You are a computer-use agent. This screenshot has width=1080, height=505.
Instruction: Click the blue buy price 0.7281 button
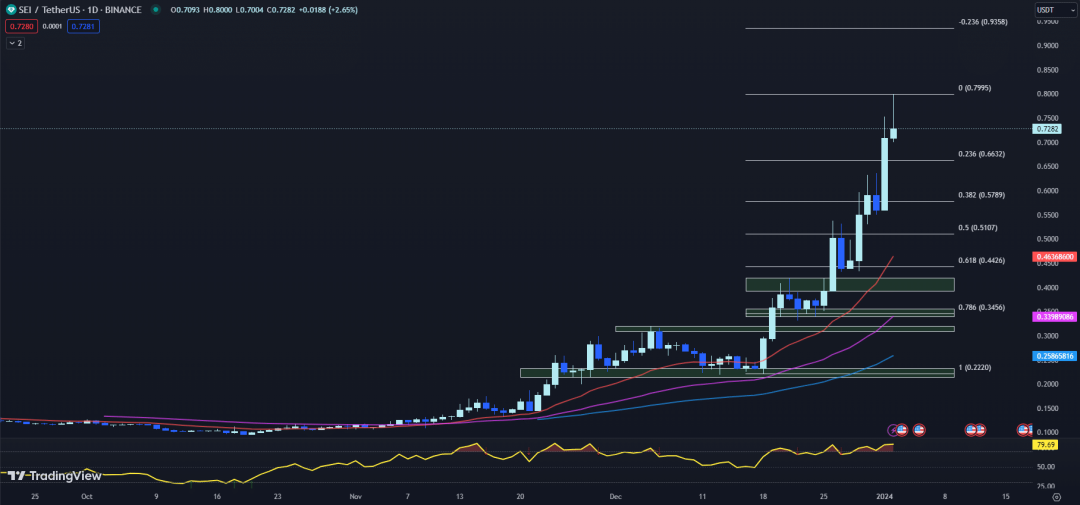click(82, 26)
